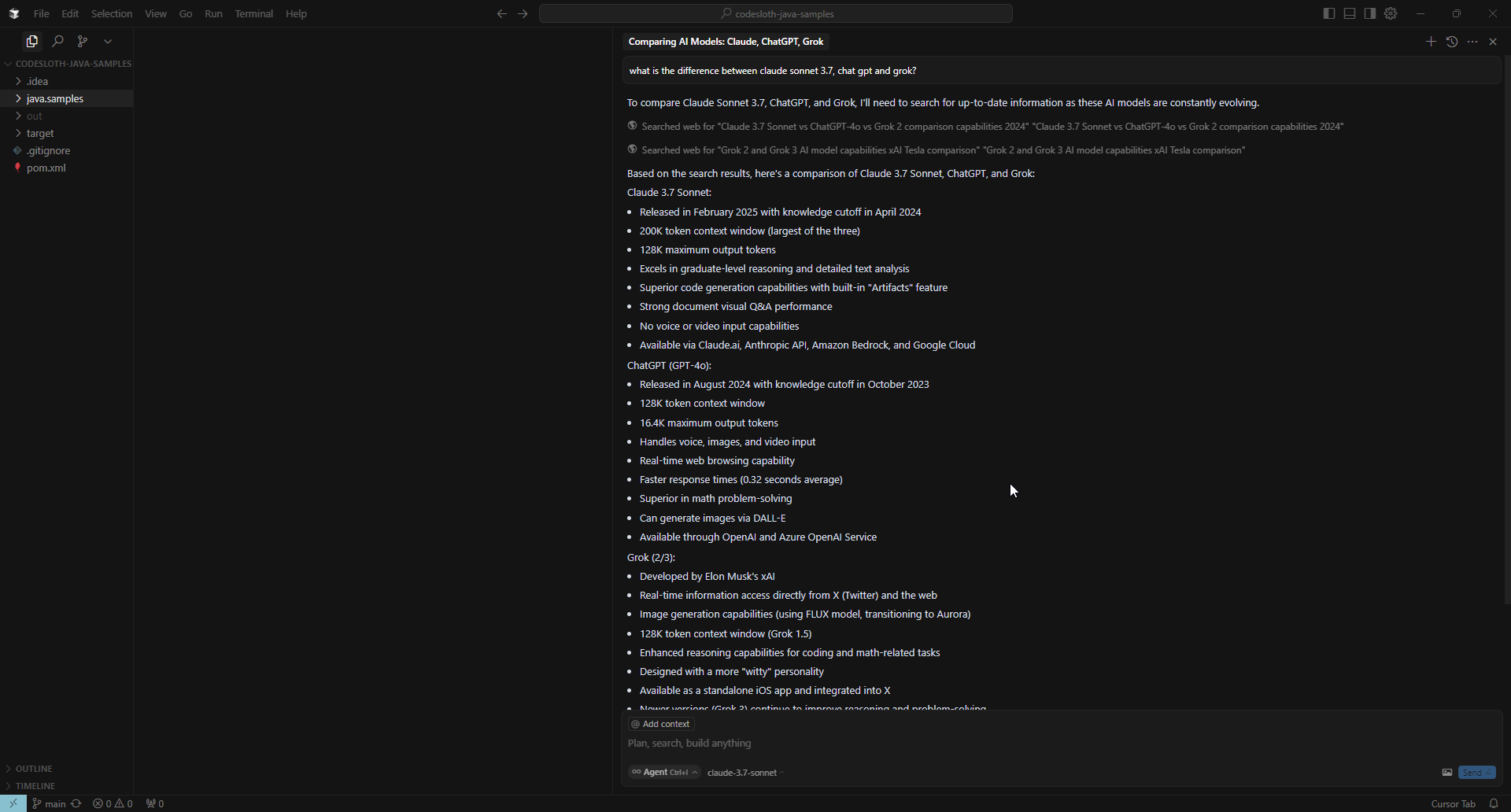Click the Grok 2 and Grok 3 search line
The image size is (1511, 812).
[943, 150]
